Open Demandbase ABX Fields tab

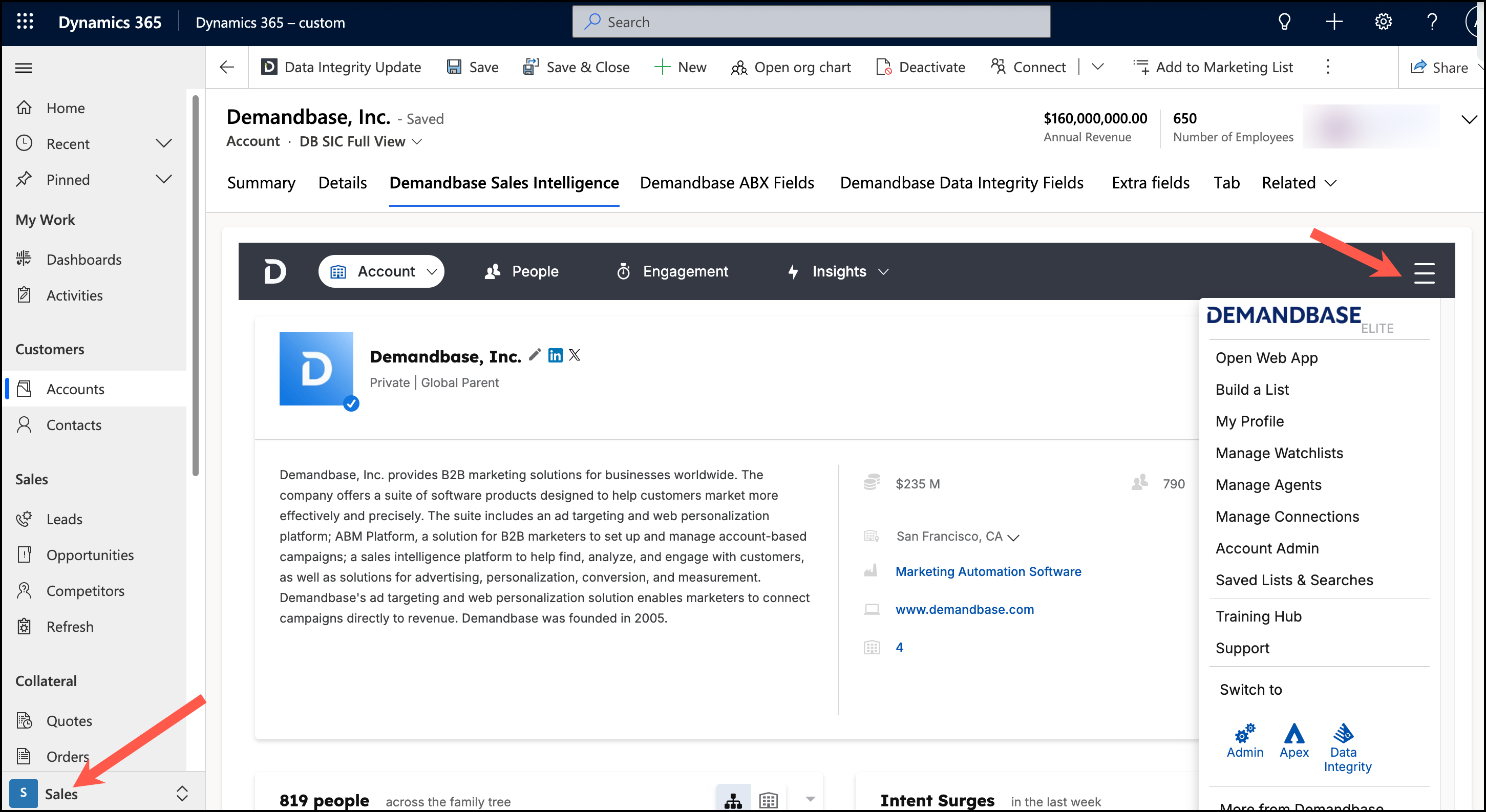tap(726, 183)
